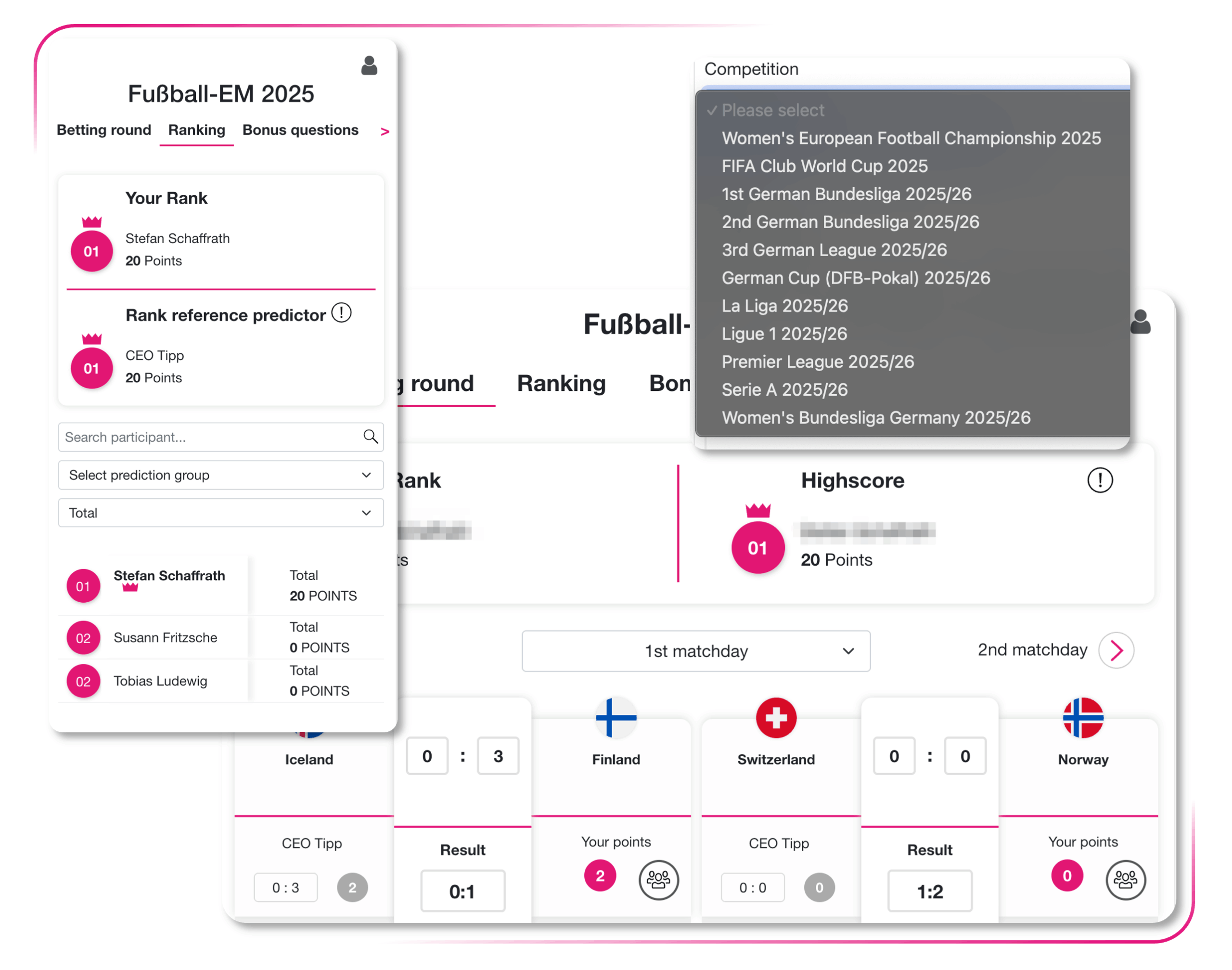Click result box showing 1:2
The width and height of the screenshot is (1232, 970).
tap(929, 891)
